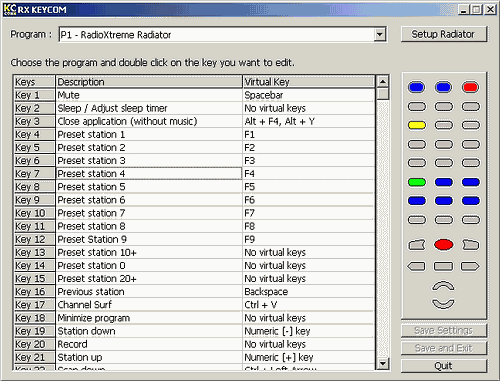Click the leftmost blue button in remote's top row

417,87
